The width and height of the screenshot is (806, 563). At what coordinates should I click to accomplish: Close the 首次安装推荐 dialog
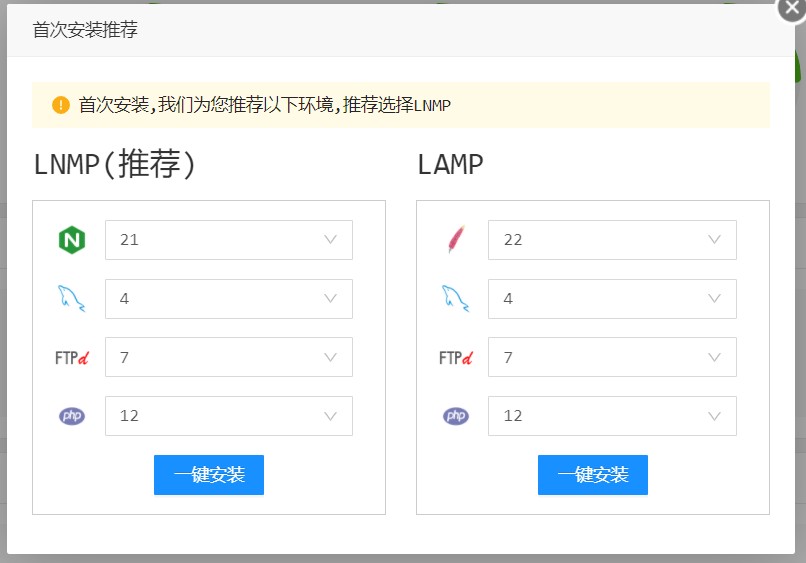coord(791,8)
